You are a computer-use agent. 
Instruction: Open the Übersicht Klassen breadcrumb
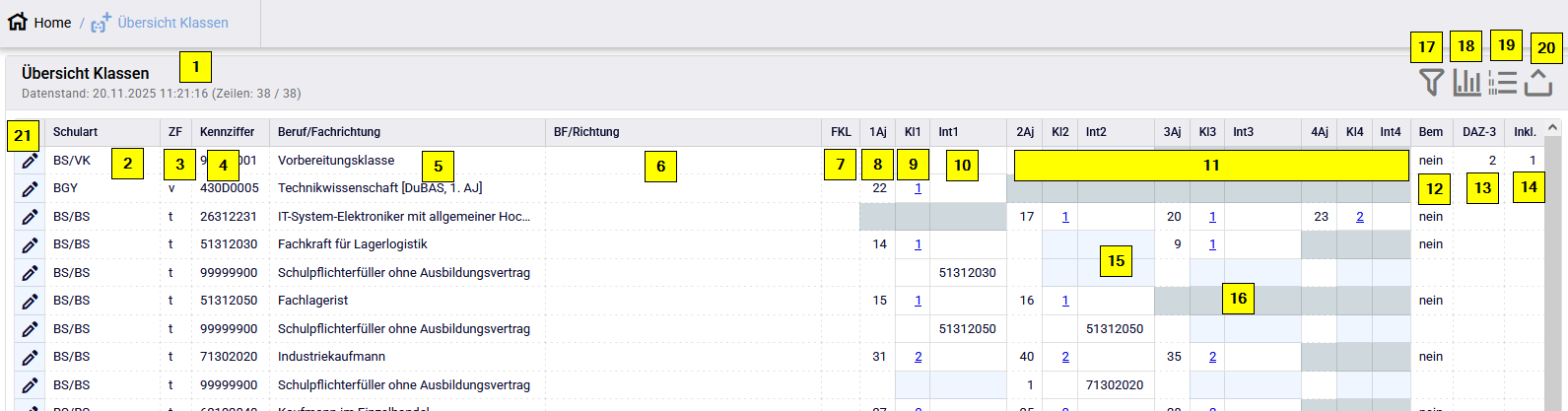[172, 23]
